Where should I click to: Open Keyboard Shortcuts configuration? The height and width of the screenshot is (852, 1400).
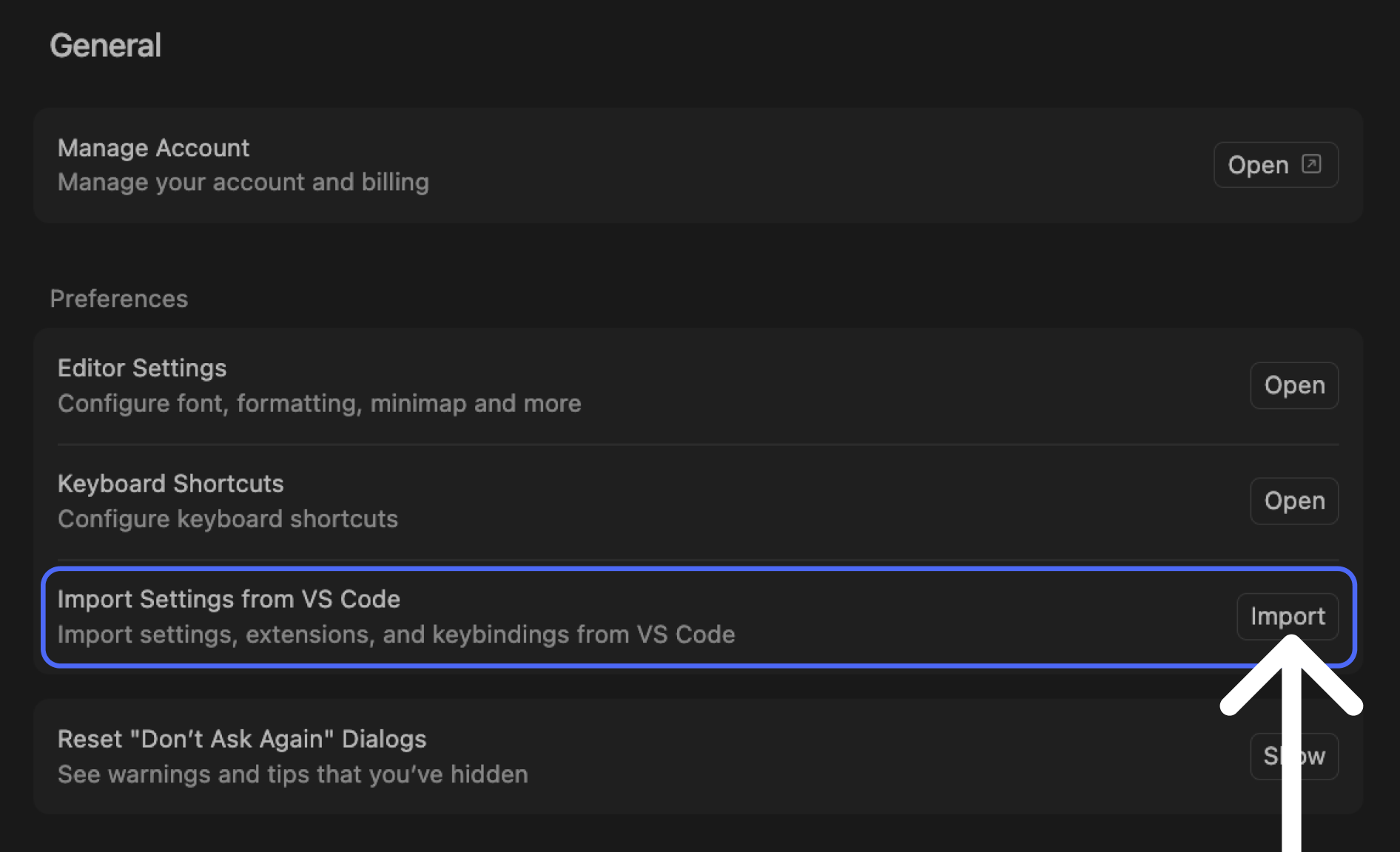pyautogui.click(x=1294, y=501)
